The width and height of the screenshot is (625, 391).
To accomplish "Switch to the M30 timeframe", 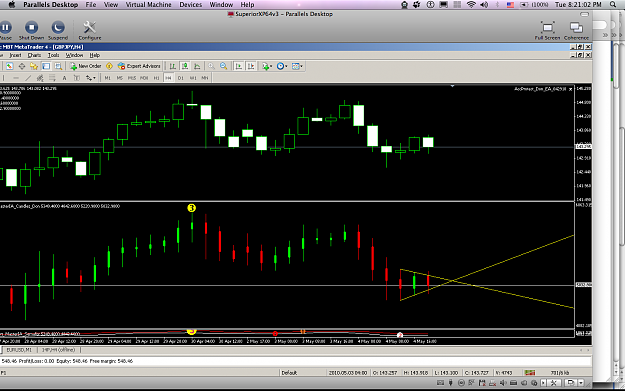I will 144,78.
